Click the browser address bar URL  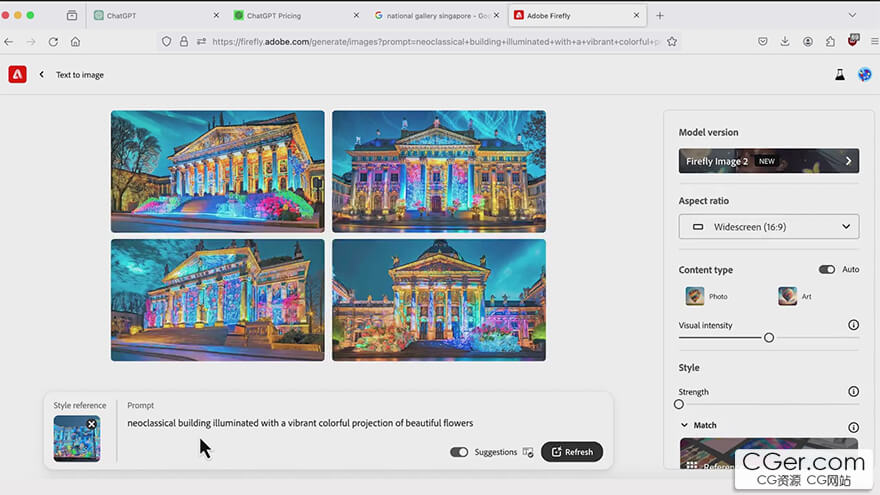pyautogui.click(x=435, y=42)
